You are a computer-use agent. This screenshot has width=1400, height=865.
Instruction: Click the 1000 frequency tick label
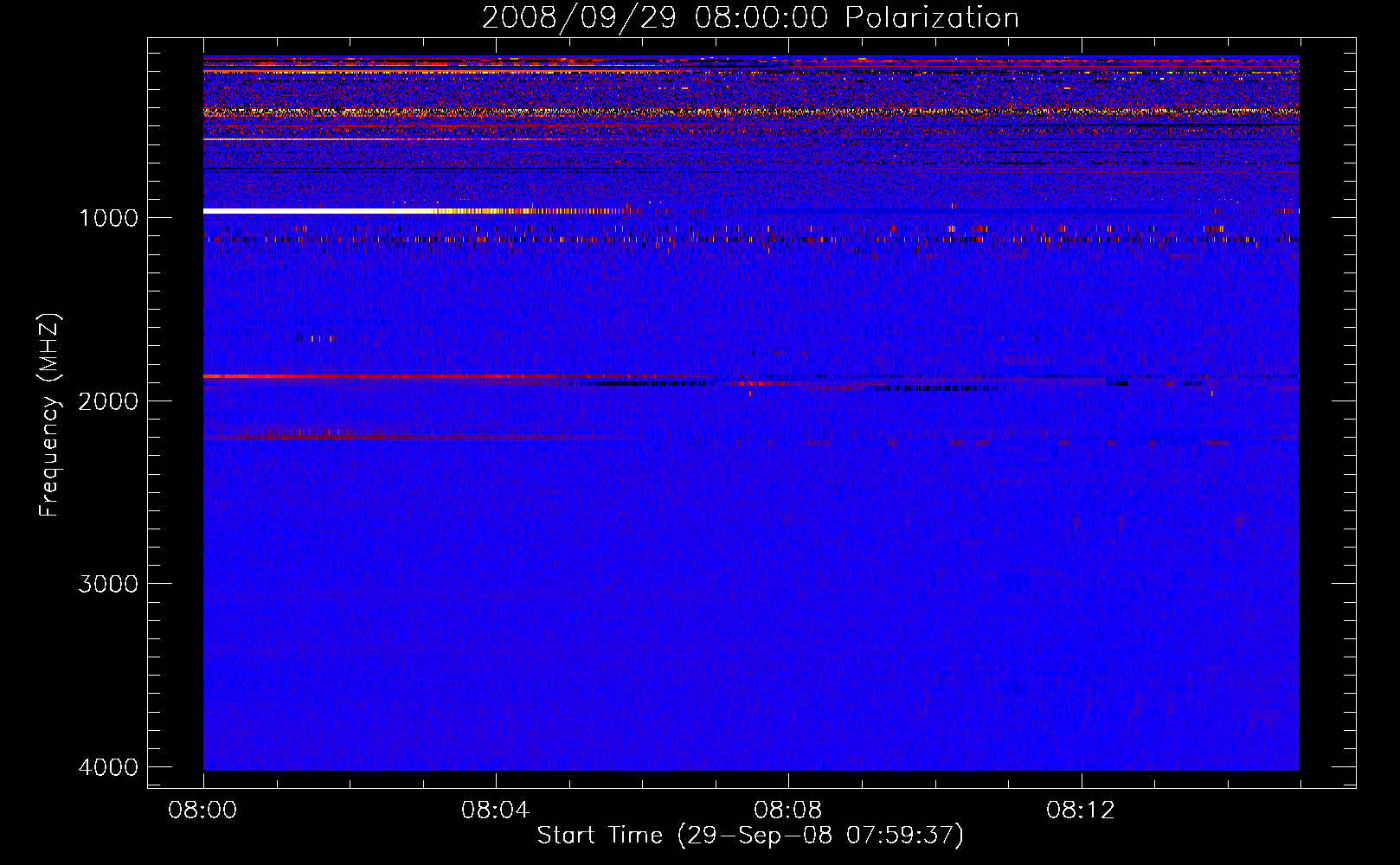click(x=108, y=217)
